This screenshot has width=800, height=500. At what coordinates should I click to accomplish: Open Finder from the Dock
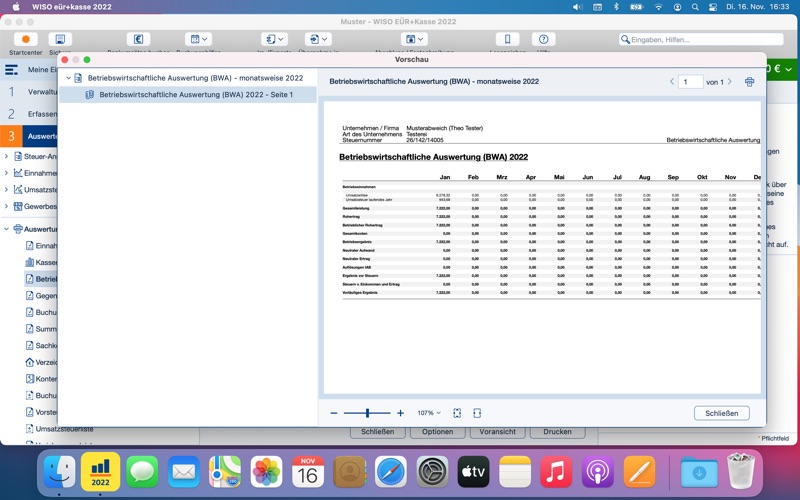click(x=59, y=472)
